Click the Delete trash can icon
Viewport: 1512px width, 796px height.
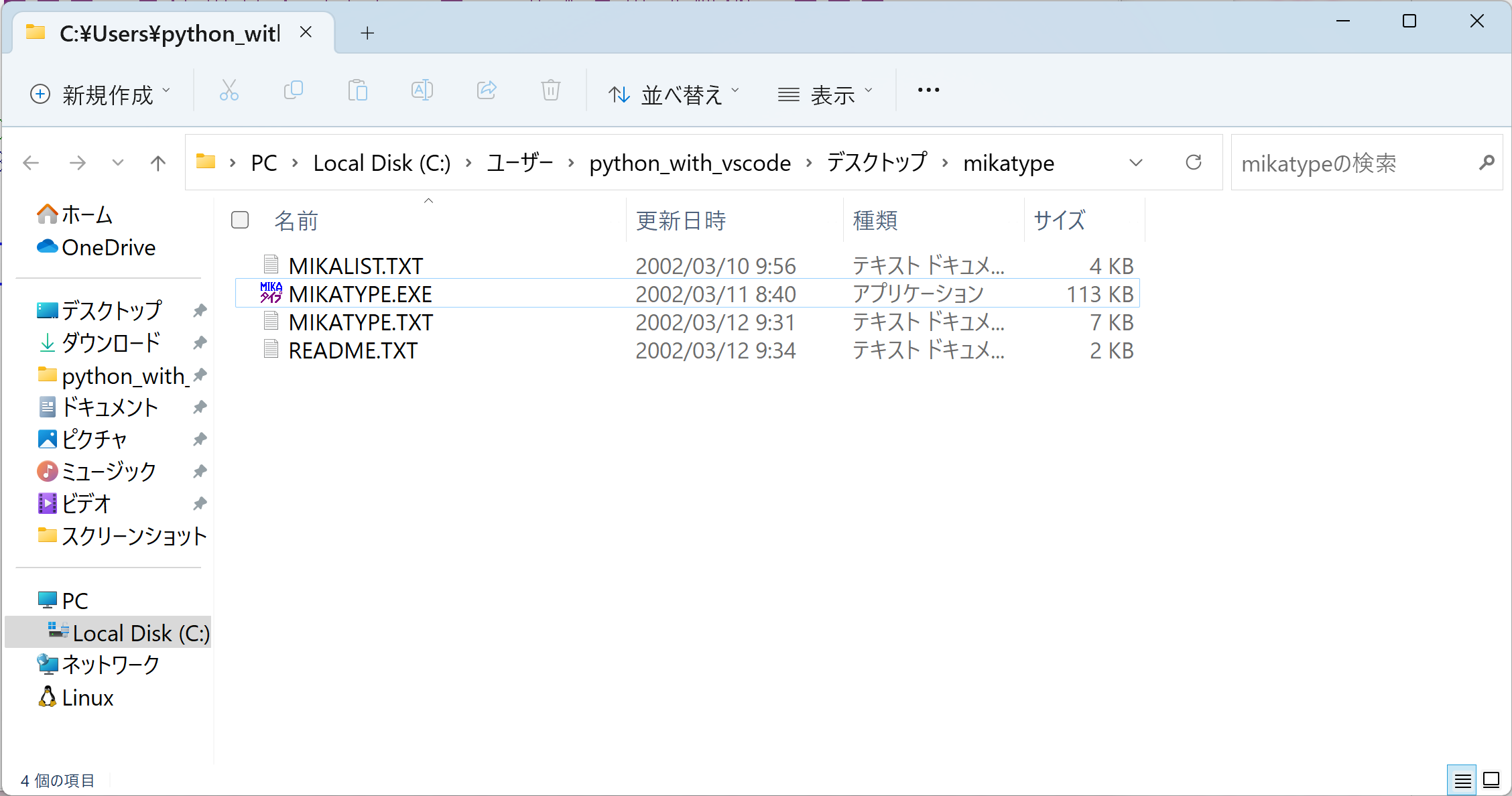(550, 90)
